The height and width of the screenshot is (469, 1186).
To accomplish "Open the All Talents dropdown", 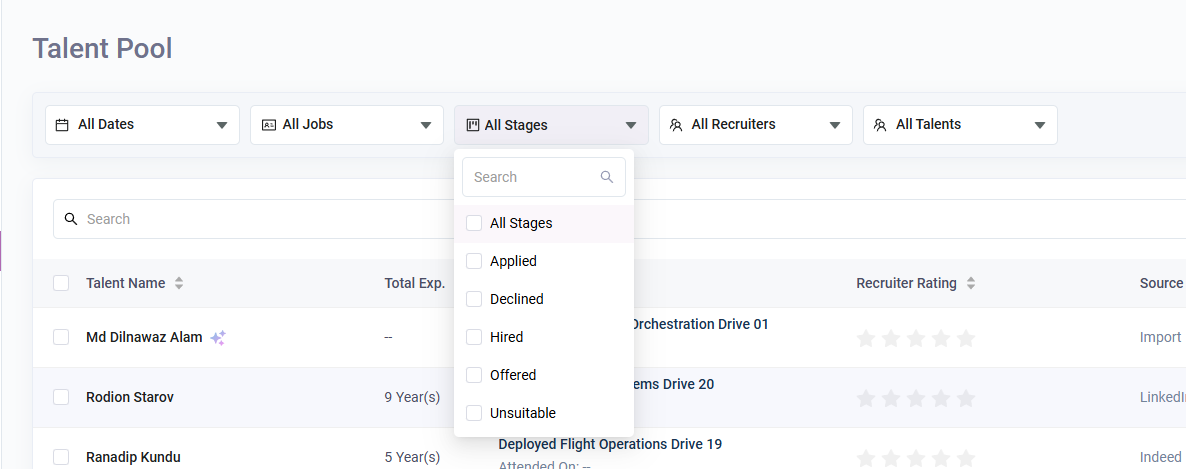I will point(961,125).
